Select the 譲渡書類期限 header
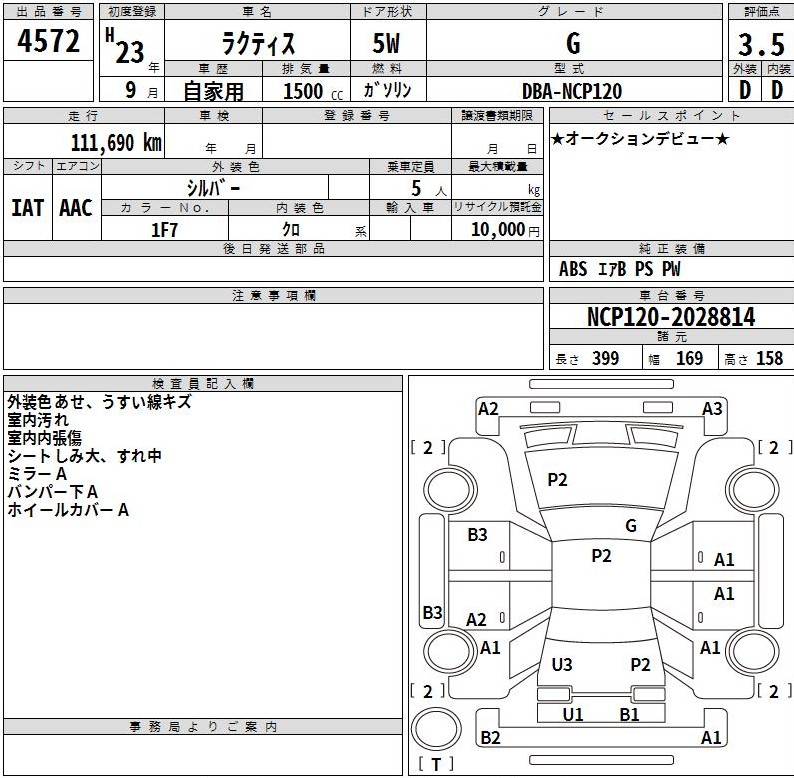Screen dimensions: 794x778 point(497,115)
